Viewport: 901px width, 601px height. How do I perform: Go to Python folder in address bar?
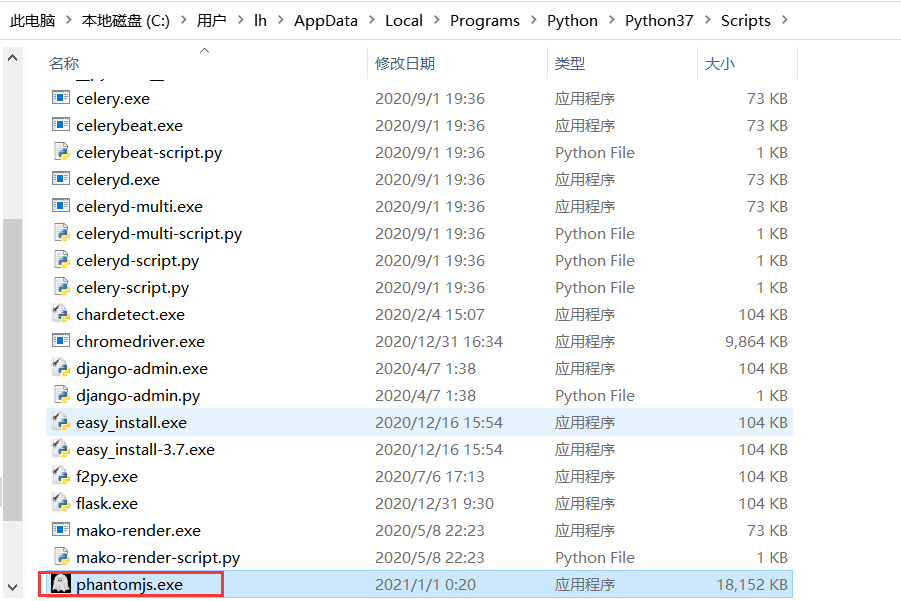(572, 21)
